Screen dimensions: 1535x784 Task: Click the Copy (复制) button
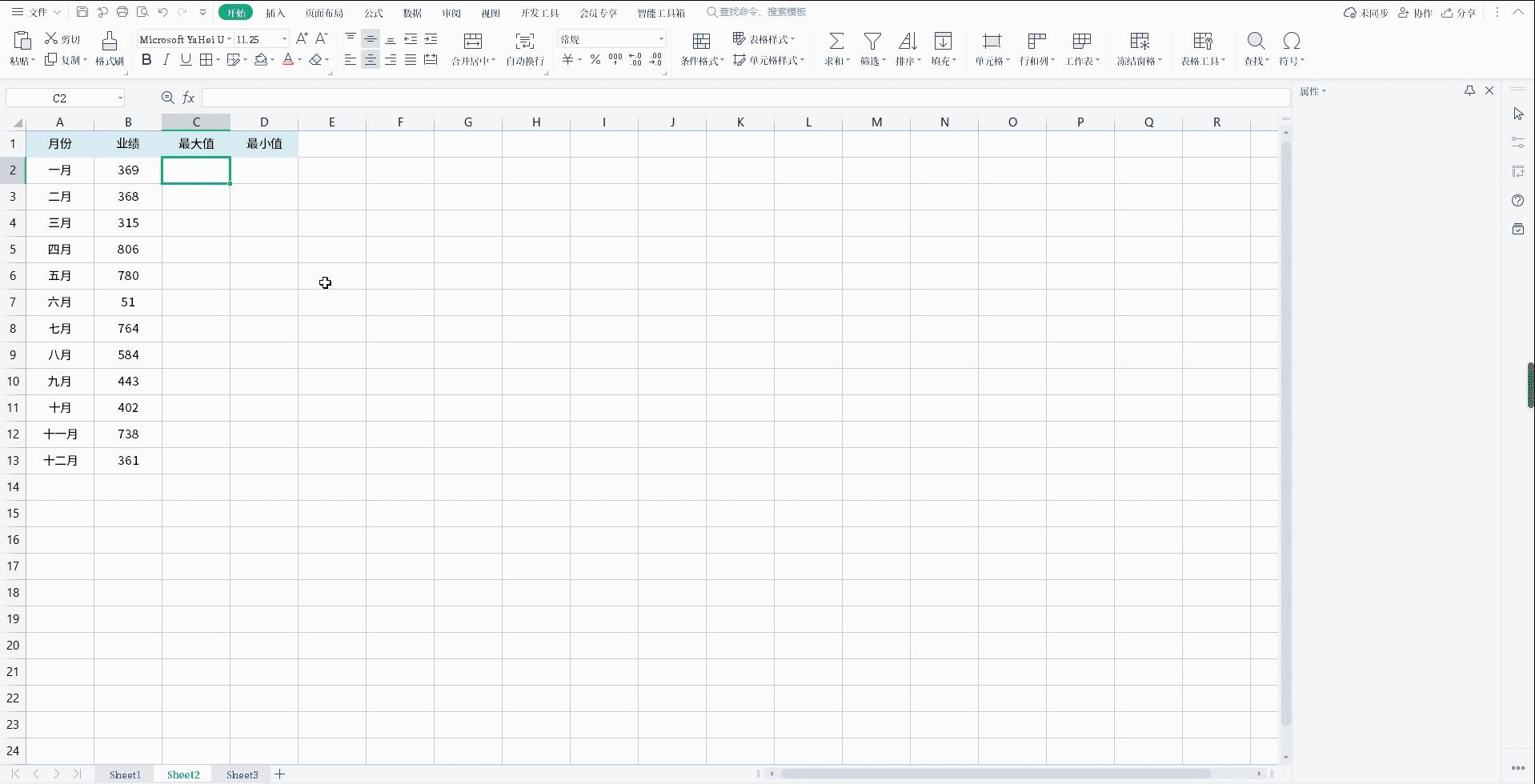pyautogui.click(x=66, y=60)
